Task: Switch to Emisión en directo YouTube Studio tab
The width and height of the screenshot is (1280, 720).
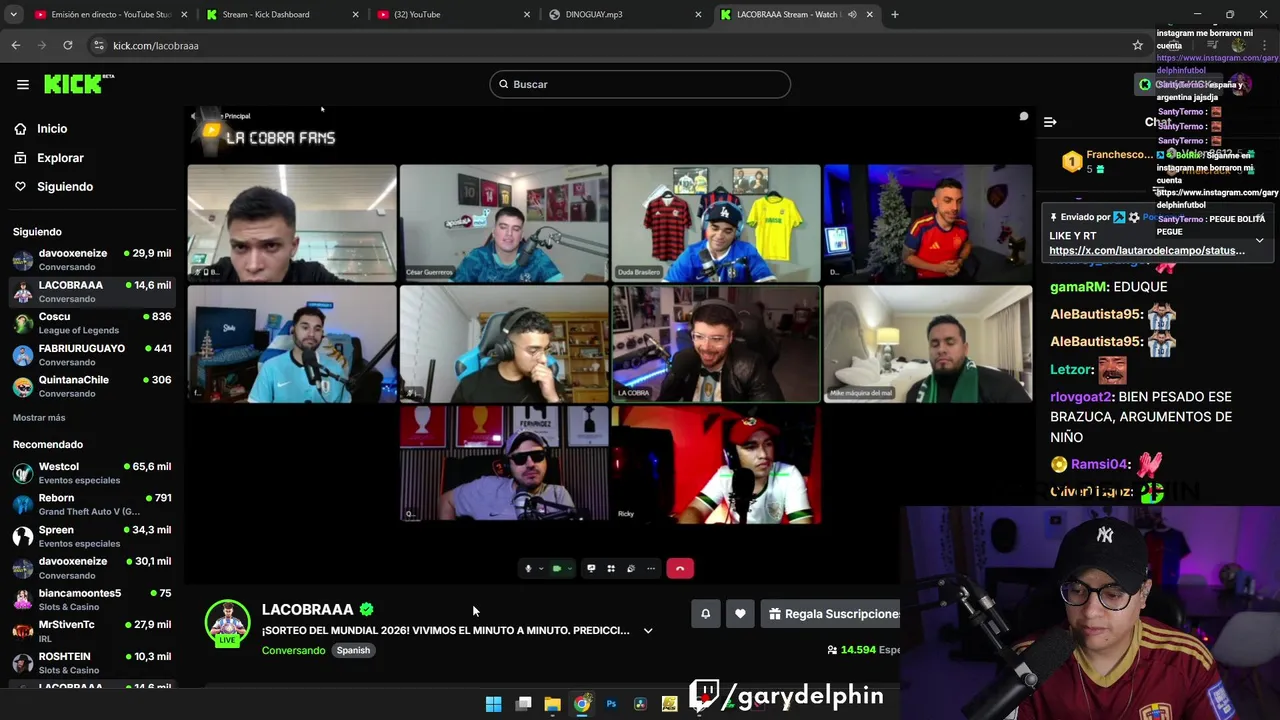Action: (110, 15)
